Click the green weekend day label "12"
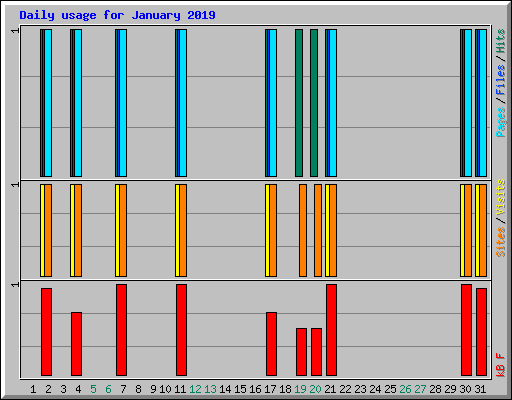 [x=195, y=389]
